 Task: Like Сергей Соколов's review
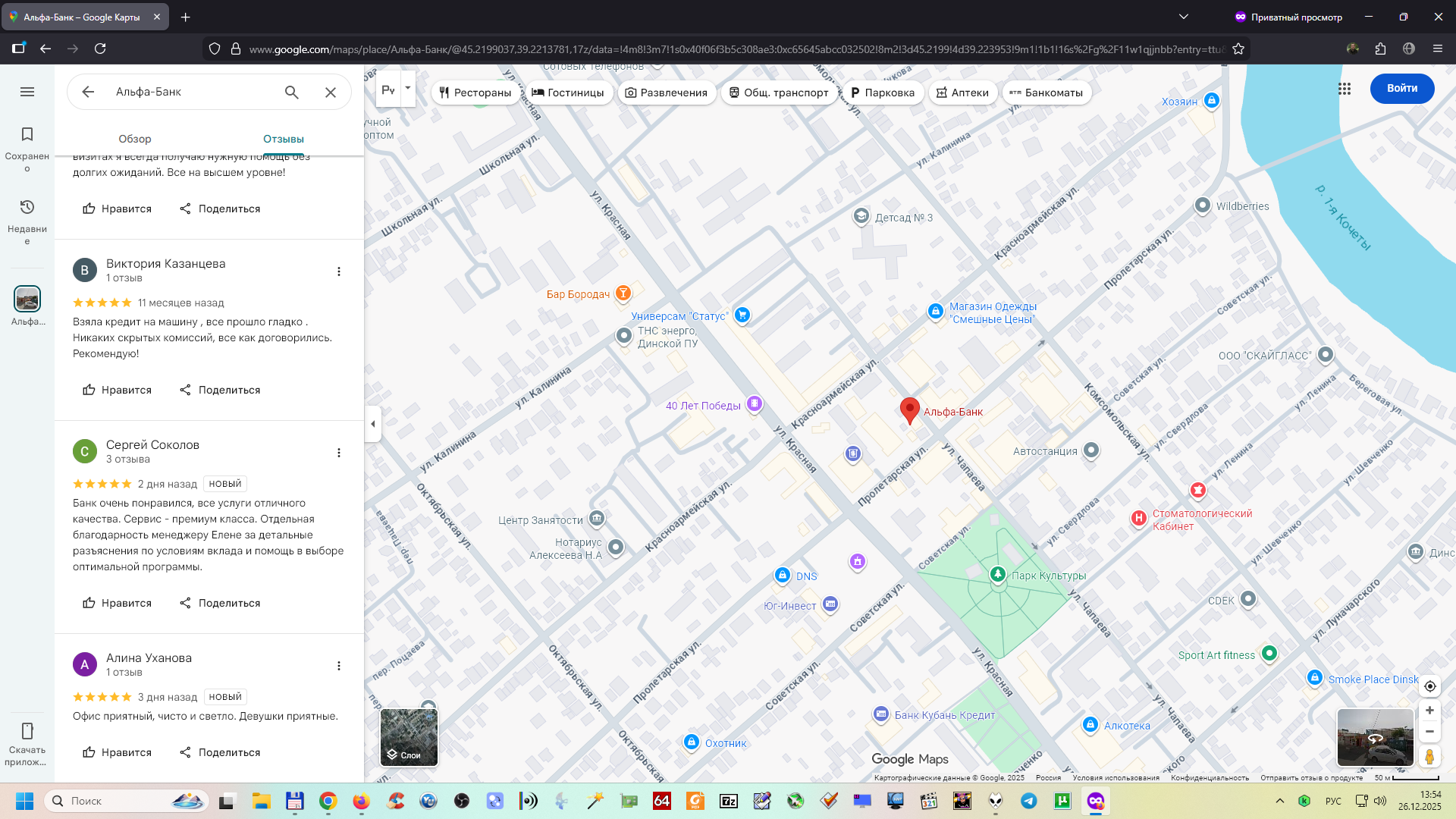(x=117, y=603)
